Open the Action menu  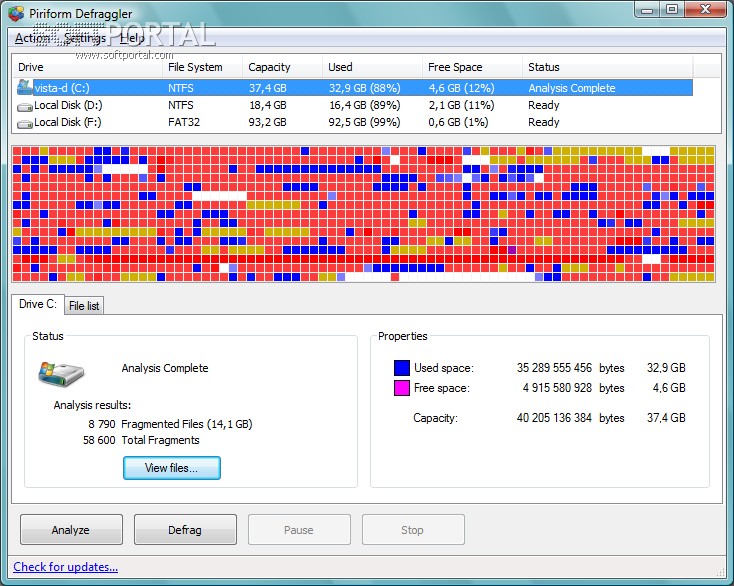(31, 38)
